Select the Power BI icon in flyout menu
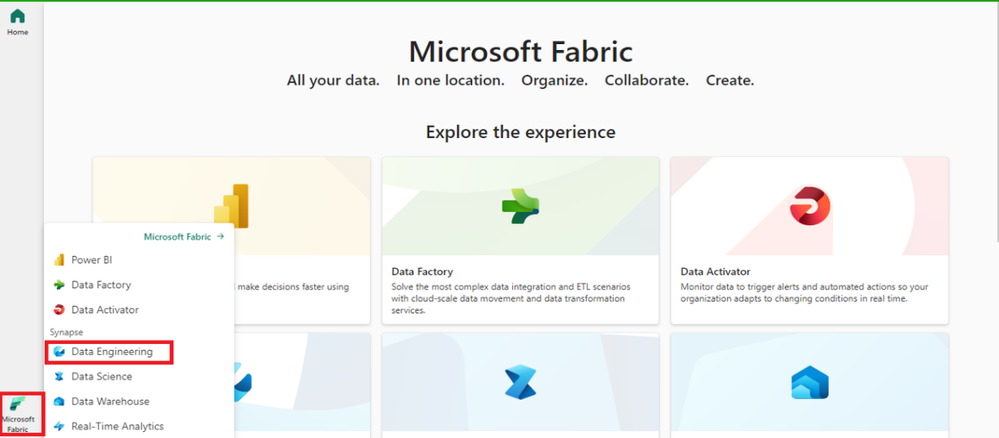The width and height of the screenshot is (999, 438). (x=59, y=260)
